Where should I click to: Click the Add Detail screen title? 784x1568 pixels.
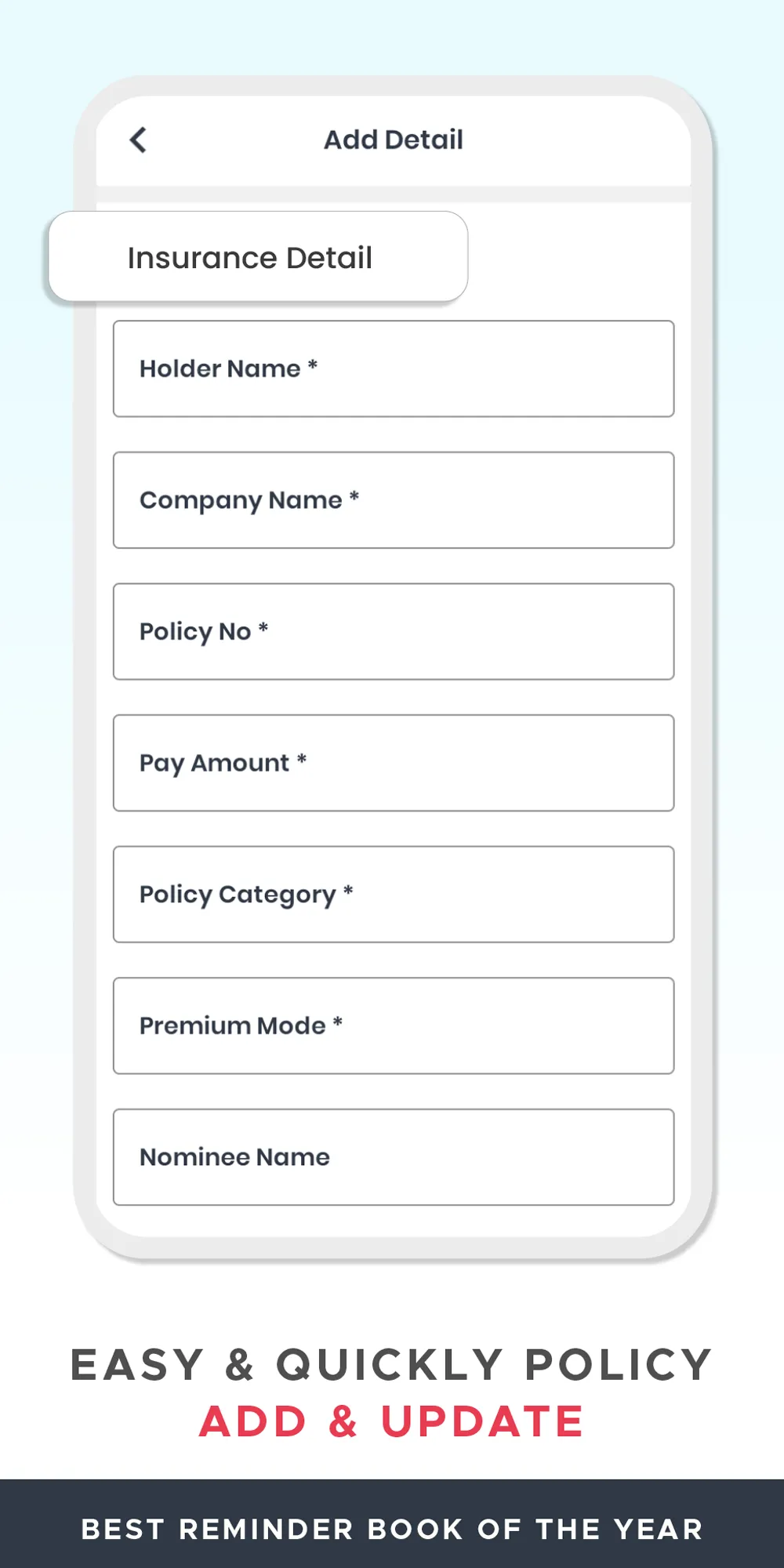pyautogui.click(x=394, y=140)
